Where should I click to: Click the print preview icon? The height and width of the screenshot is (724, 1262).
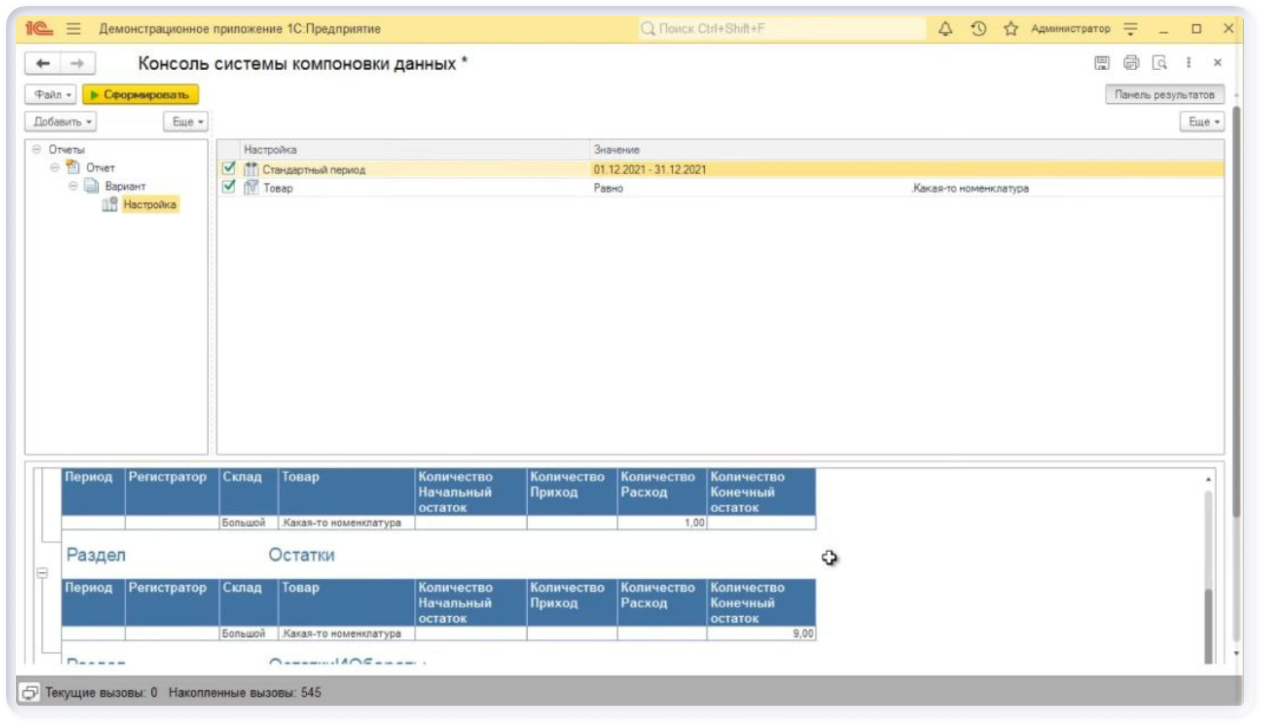coord(1160,63)
